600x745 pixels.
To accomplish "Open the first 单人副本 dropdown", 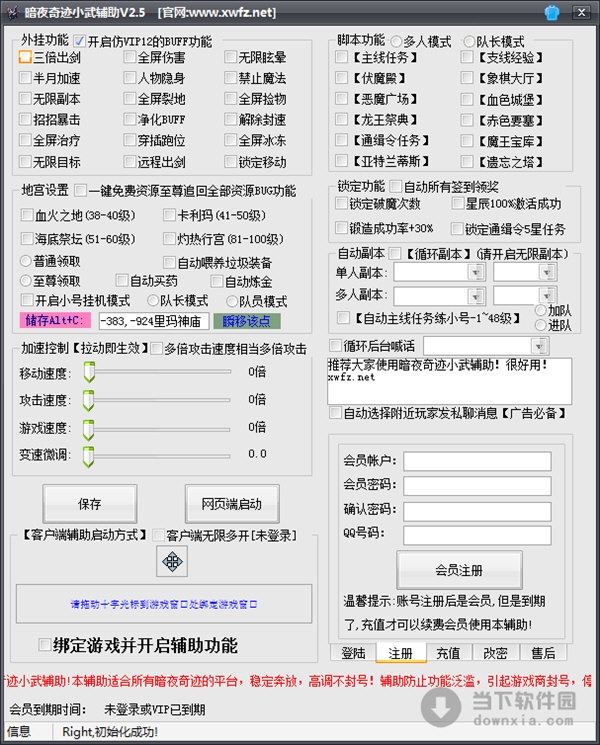I will click(476, 272).
